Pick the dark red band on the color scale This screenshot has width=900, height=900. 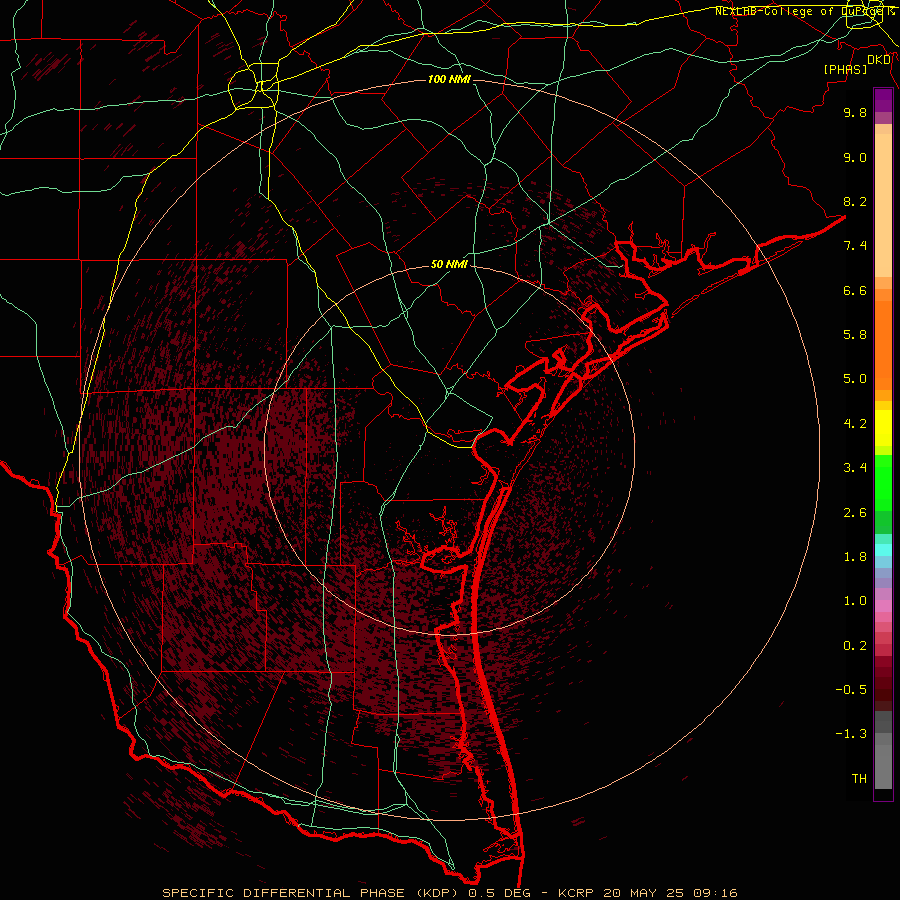click(883, 684)
